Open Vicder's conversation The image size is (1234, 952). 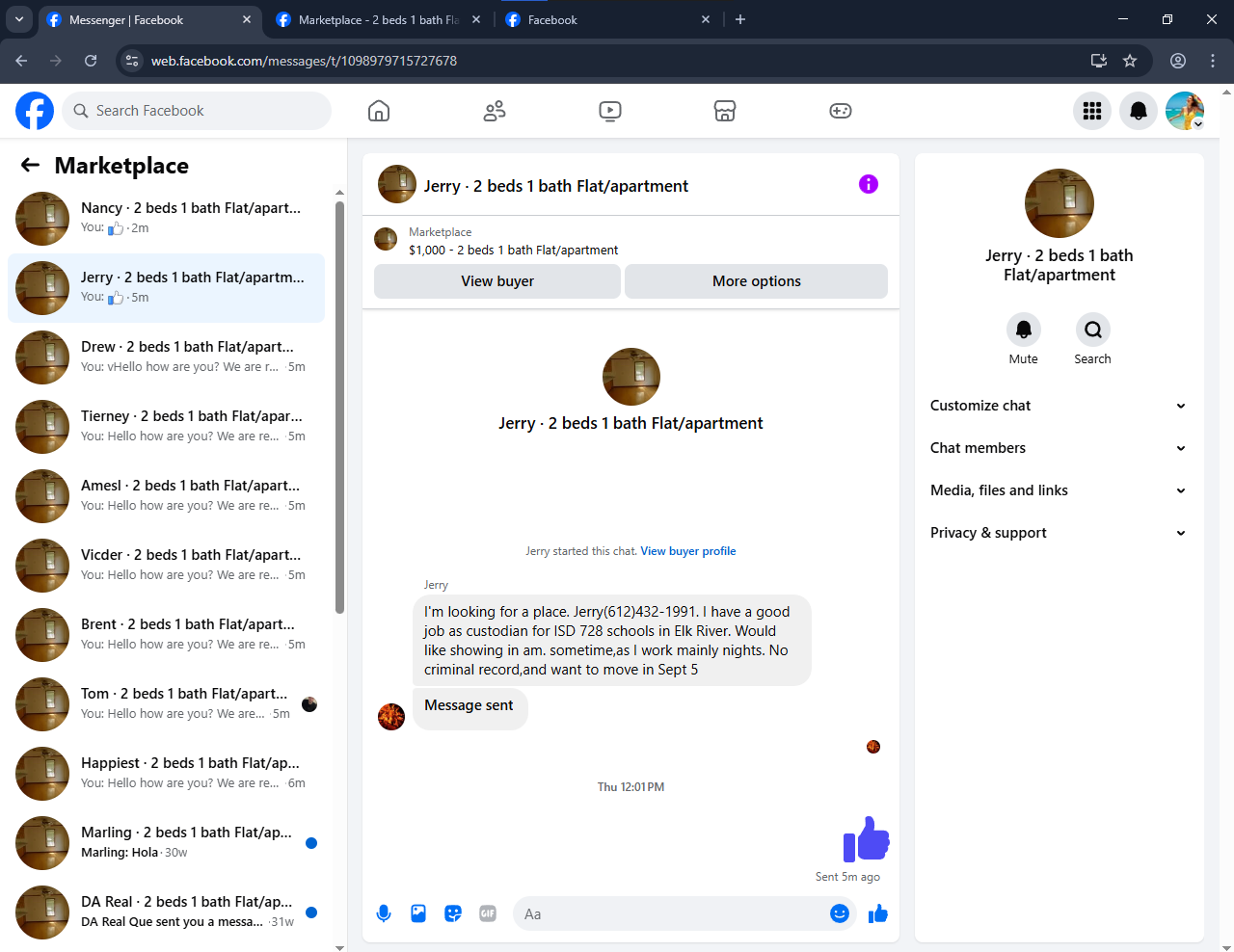tap(166, 566)
